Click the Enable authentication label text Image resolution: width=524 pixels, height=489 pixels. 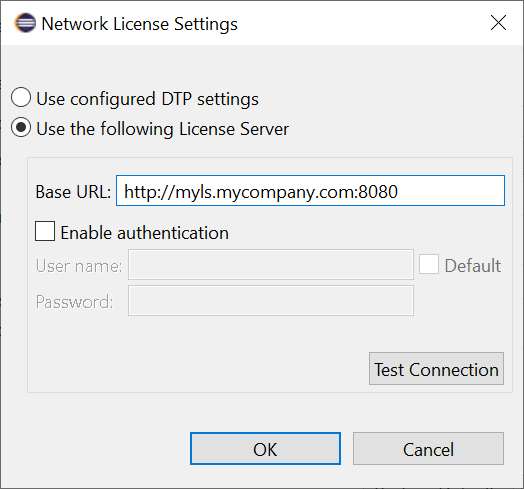tap(145, 233)
